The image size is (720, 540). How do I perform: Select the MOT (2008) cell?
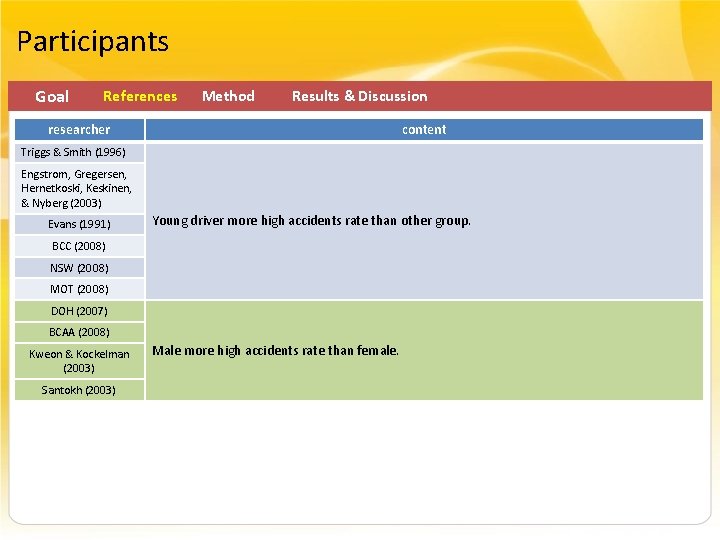79,289
